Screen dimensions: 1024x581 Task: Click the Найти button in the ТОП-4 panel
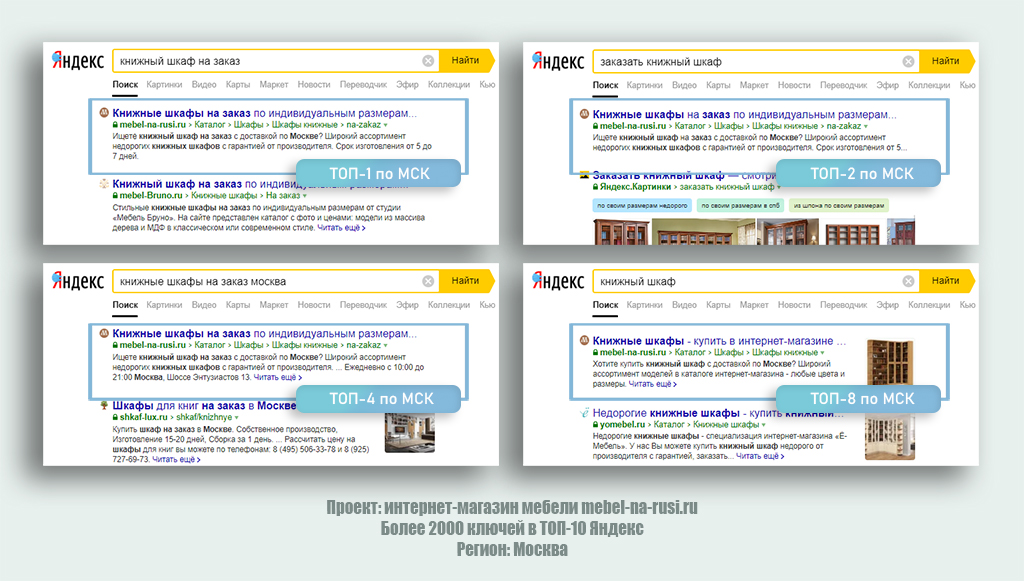pos(466,281)
